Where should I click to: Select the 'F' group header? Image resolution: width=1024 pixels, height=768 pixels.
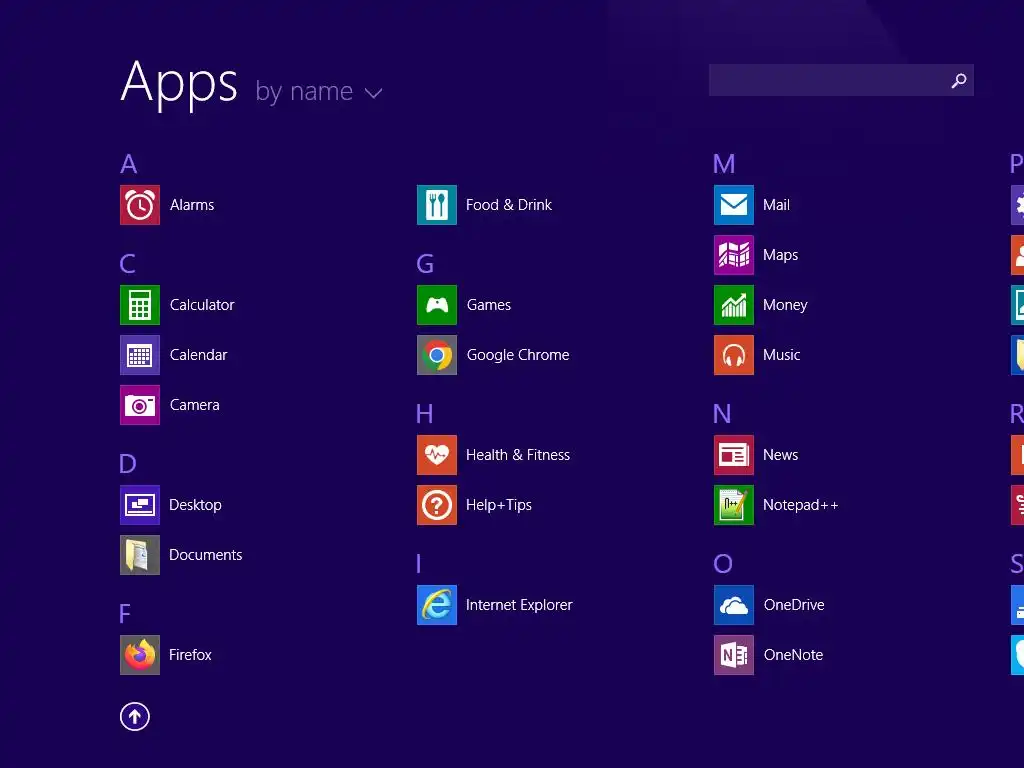(x=125, y=614)
